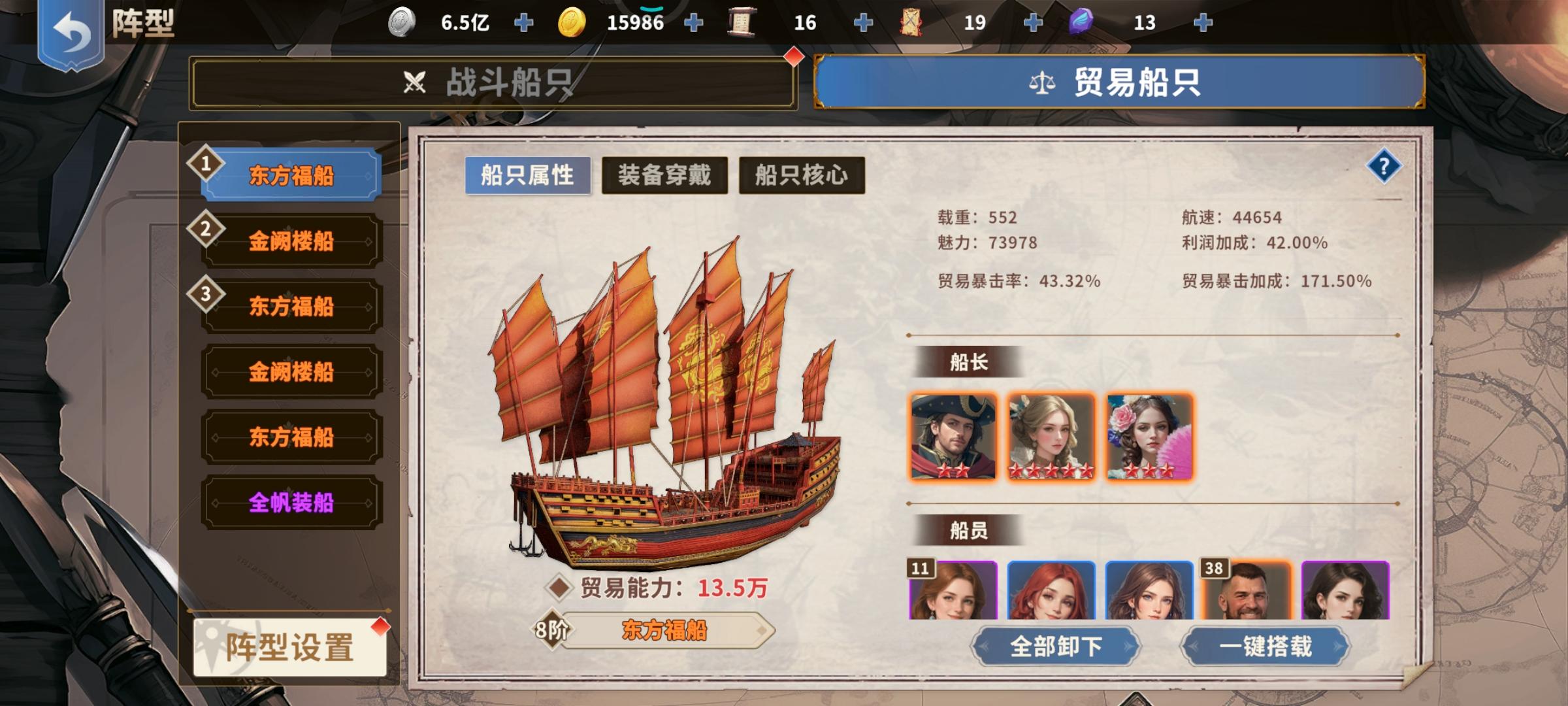Open the 装备穿戴 tab
1568x706 pixels.
click(x=664, y=175)
